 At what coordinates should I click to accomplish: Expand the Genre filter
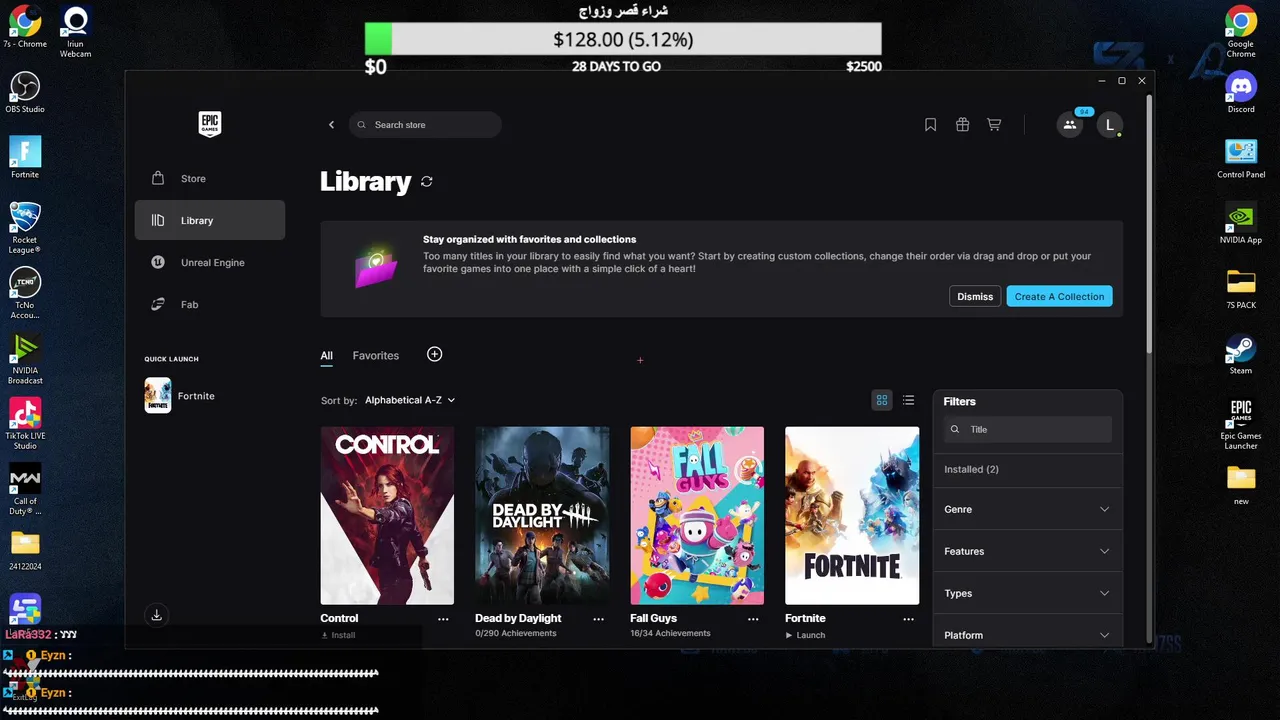click(x=1028, y=509)
